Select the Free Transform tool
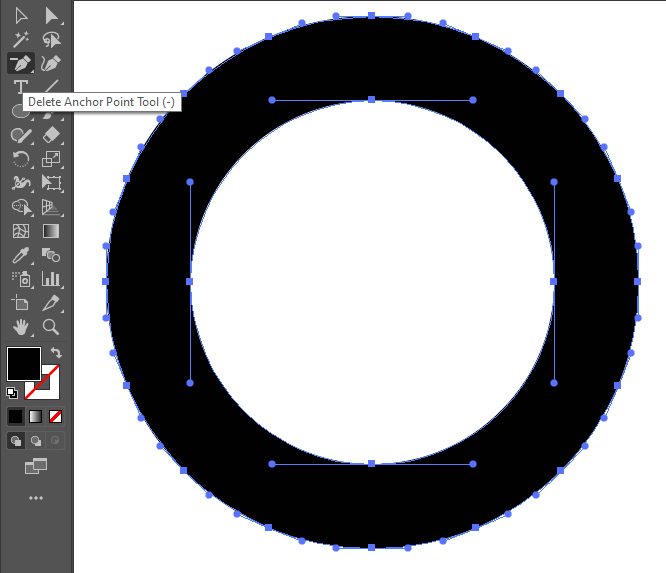Screen dimensions: 666x573 [x=51, y=183]
